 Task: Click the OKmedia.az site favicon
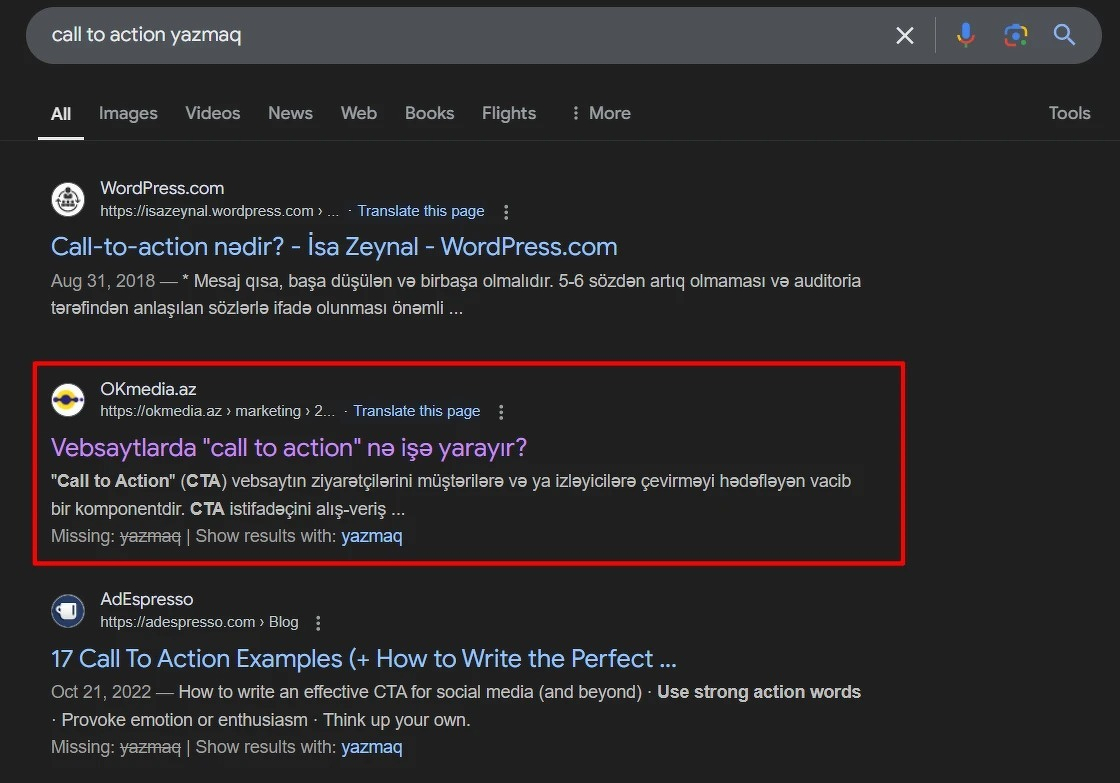68,400
